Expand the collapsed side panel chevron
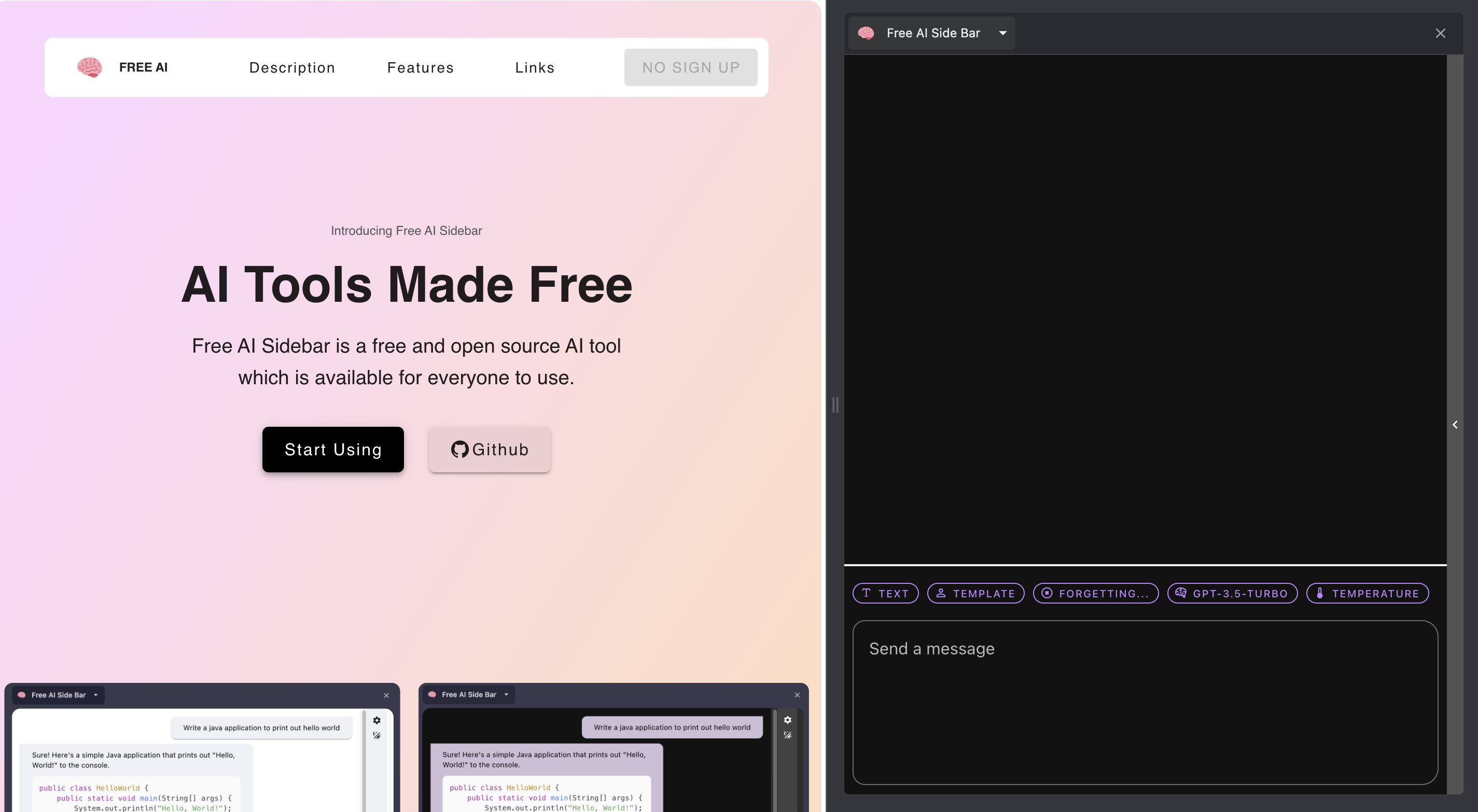 [x=1455, y=425]
